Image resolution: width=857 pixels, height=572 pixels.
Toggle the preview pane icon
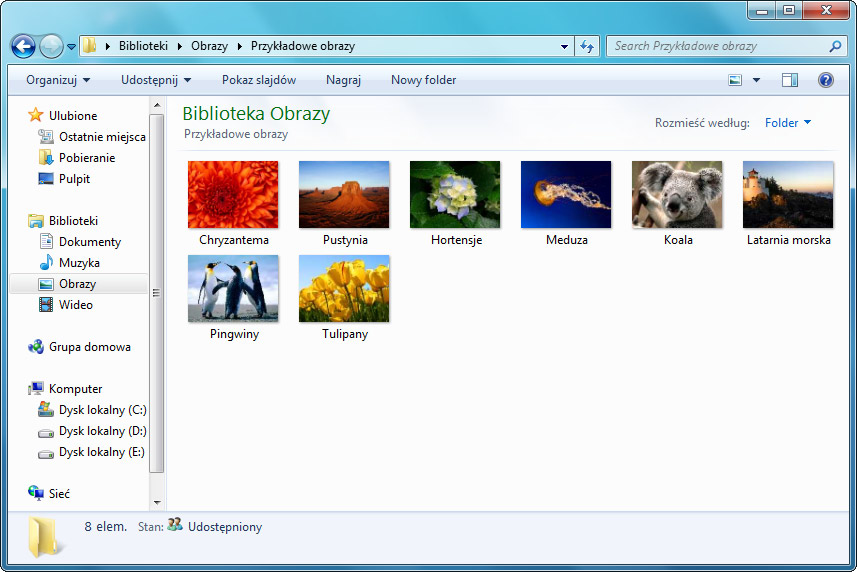pos(790,80)
